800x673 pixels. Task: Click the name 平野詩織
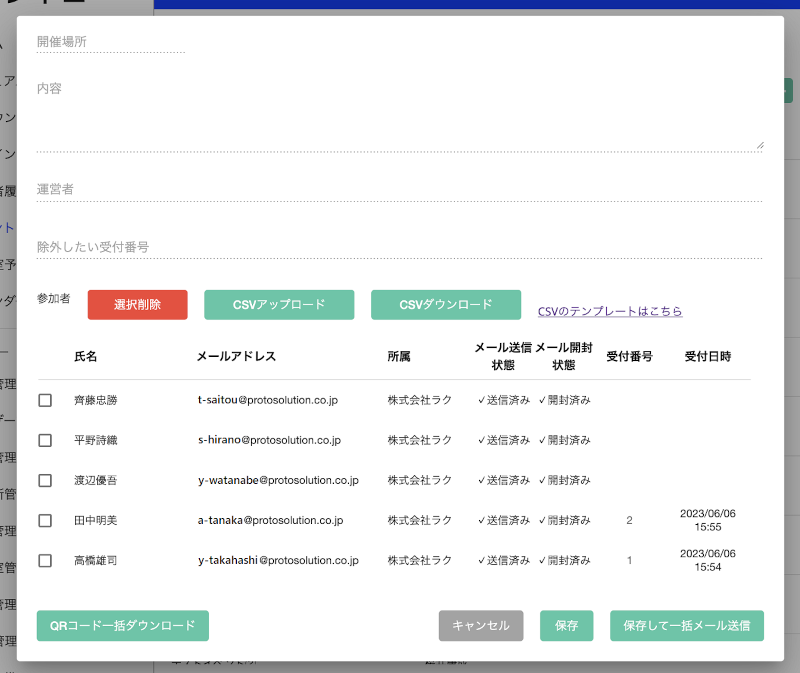point(95,440)
